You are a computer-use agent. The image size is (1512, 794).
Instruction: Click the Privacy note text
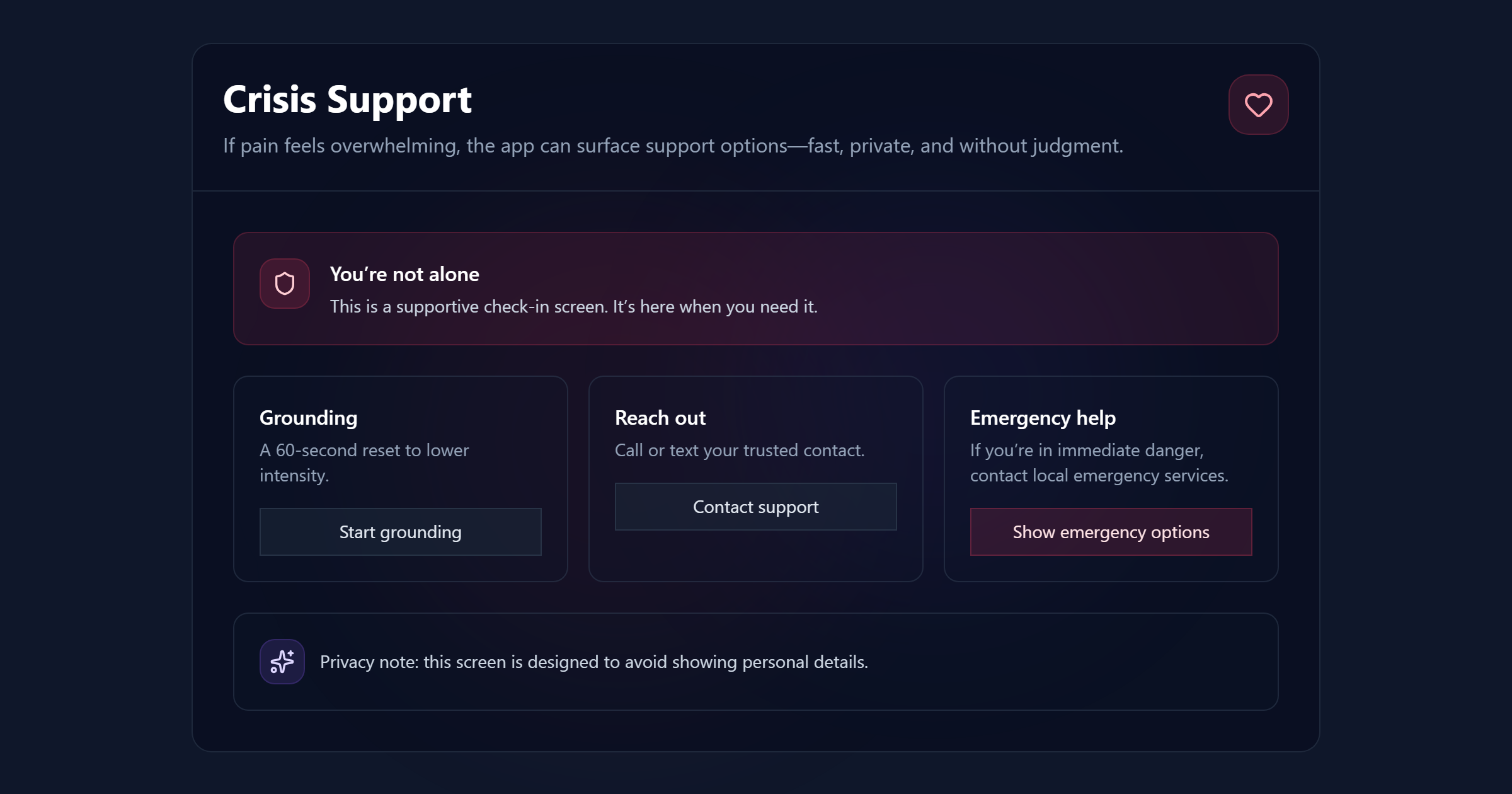(593, 662)
